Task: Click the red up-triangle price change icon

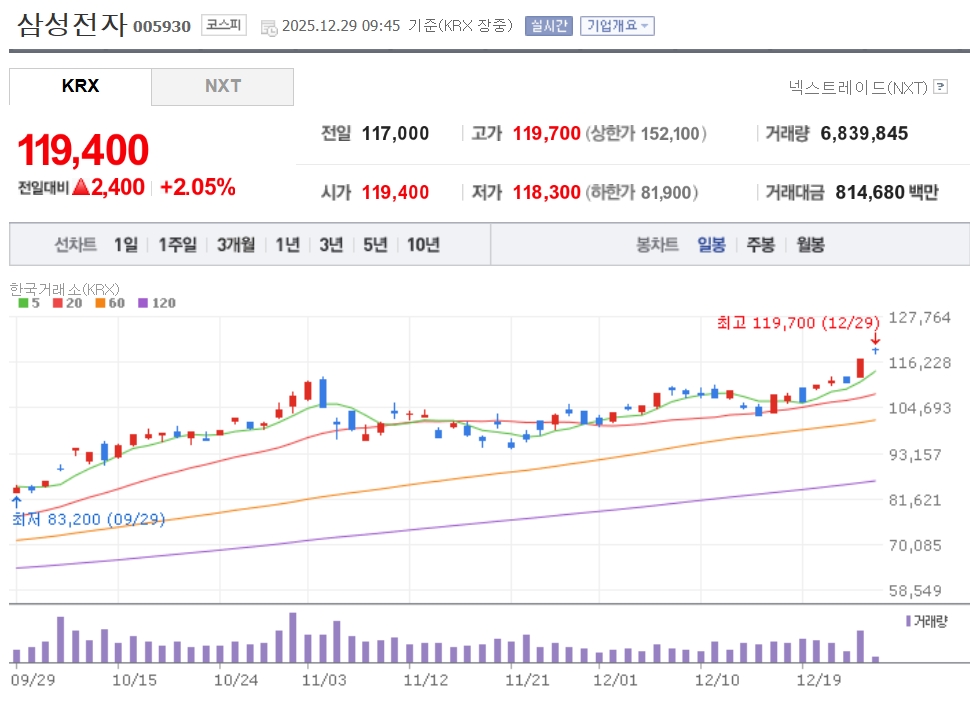Action: click(x=81, y=187)
